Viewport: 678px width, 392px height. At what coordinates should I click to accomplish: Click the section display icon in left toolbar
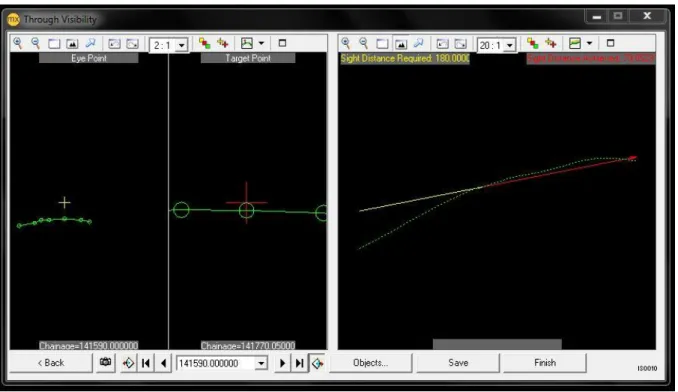click(247, 43)
